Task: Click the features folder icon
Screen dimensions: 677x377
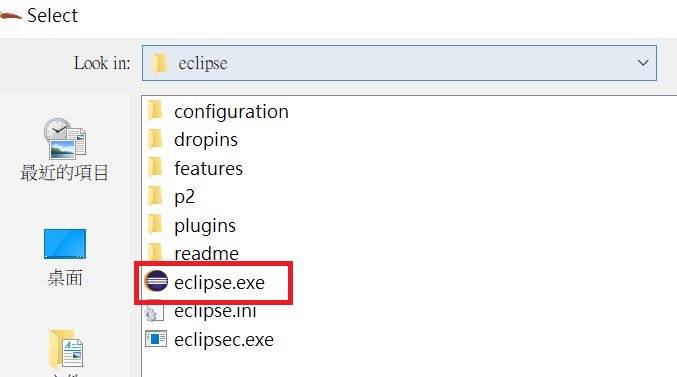Action: [155, 168]
